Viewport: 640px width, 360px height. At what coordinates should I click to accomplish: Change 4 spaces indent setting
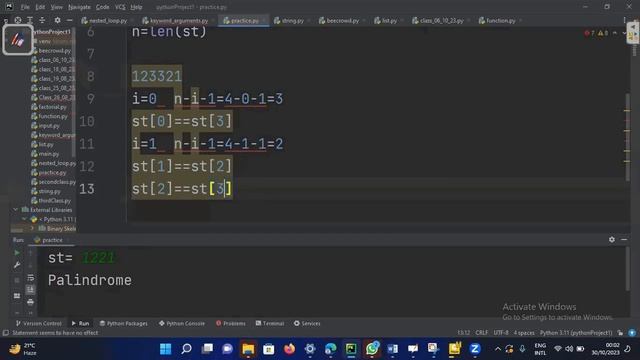(524, 333)
